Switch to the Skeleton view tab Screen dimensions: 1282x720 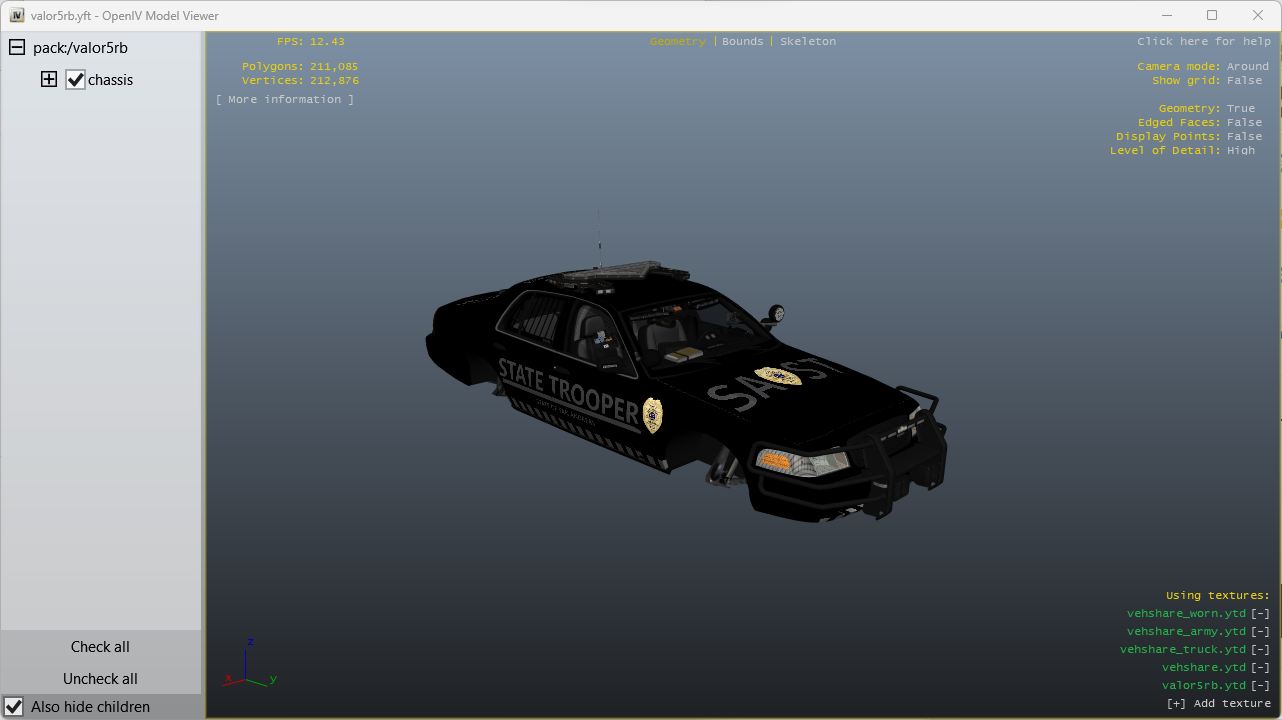[x=807, y=42]
